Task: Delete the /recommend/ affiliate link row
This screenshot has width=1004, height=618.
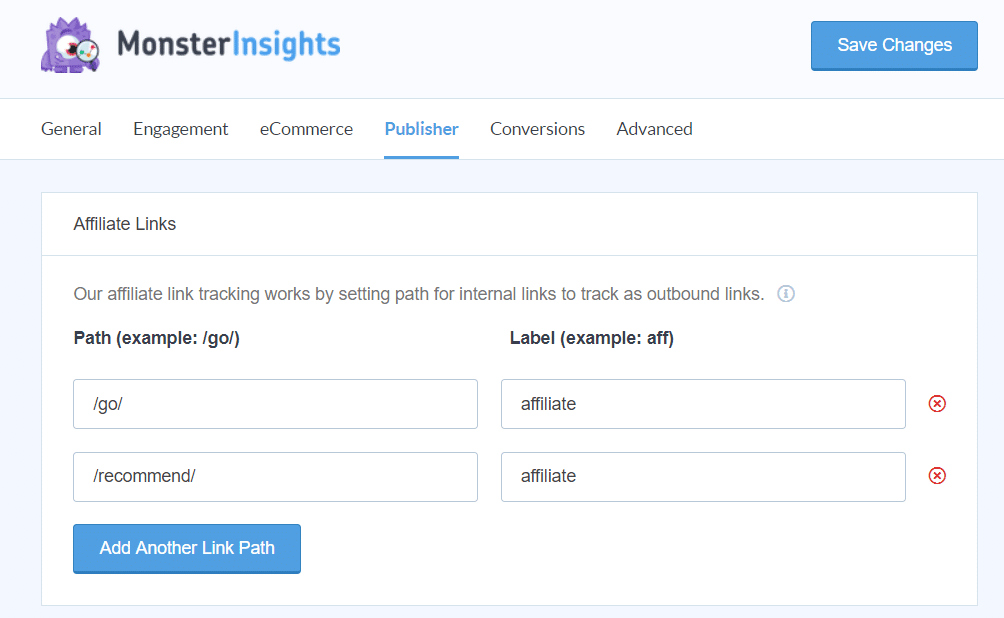Action: point(937,476)
